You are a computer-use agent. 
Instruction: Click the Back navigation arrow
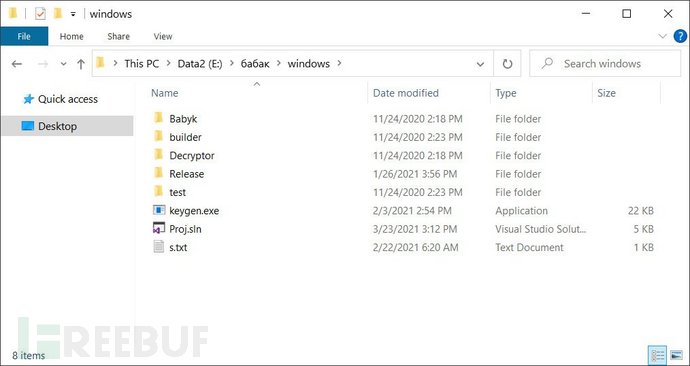pos(17,64)
